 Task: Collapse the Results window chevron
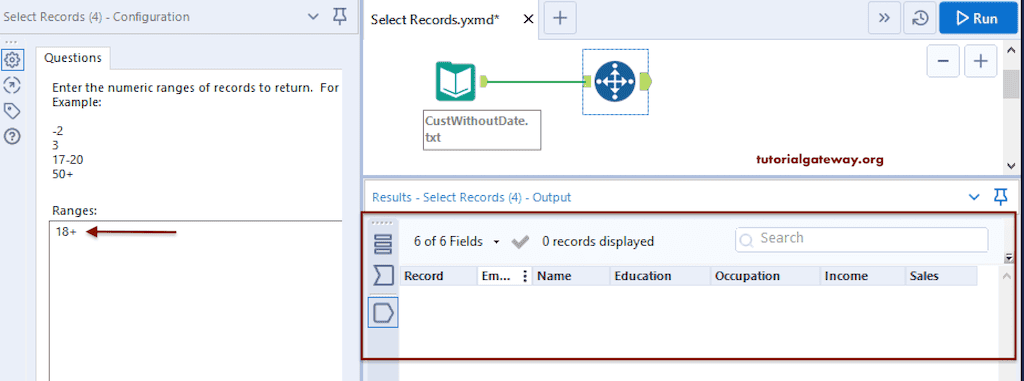point(974,197)
